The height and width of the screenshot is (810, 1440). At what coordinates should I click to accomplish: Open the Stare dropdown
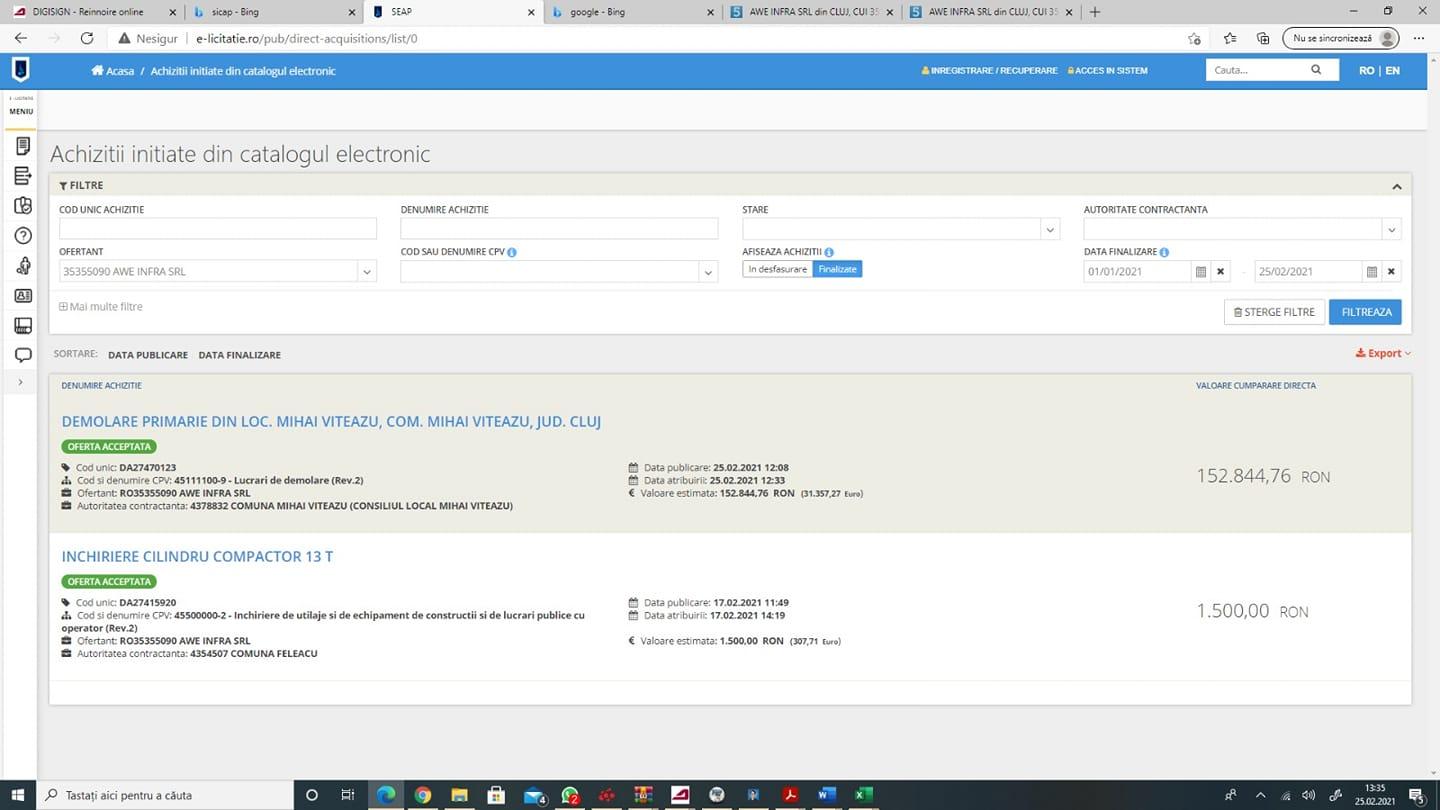[x=1049, y=230]
